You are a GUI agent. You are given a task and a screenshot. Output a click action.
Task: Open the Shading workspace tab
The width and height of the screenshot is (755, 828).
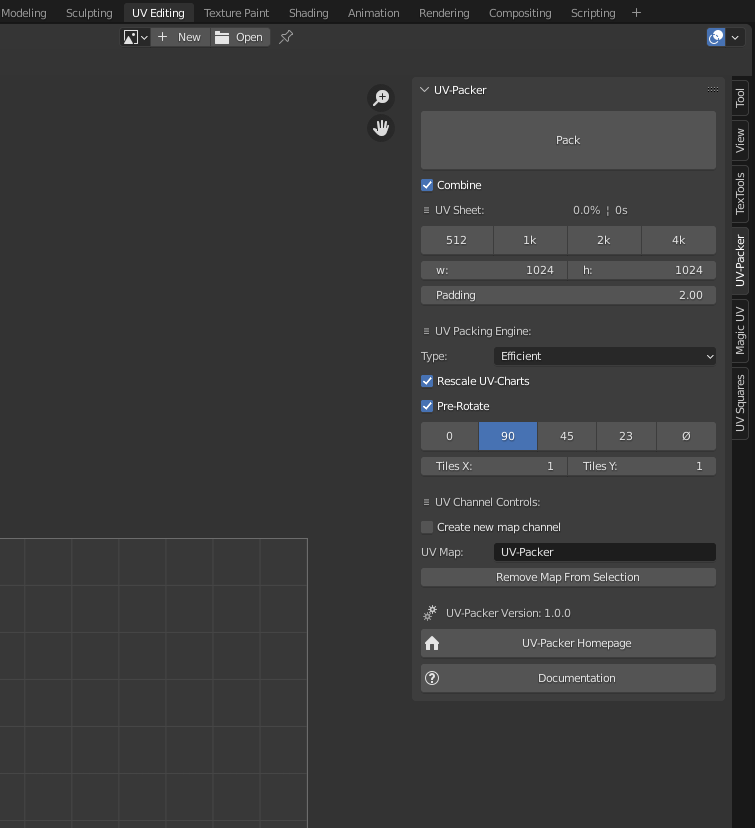(x=308, y=13)
